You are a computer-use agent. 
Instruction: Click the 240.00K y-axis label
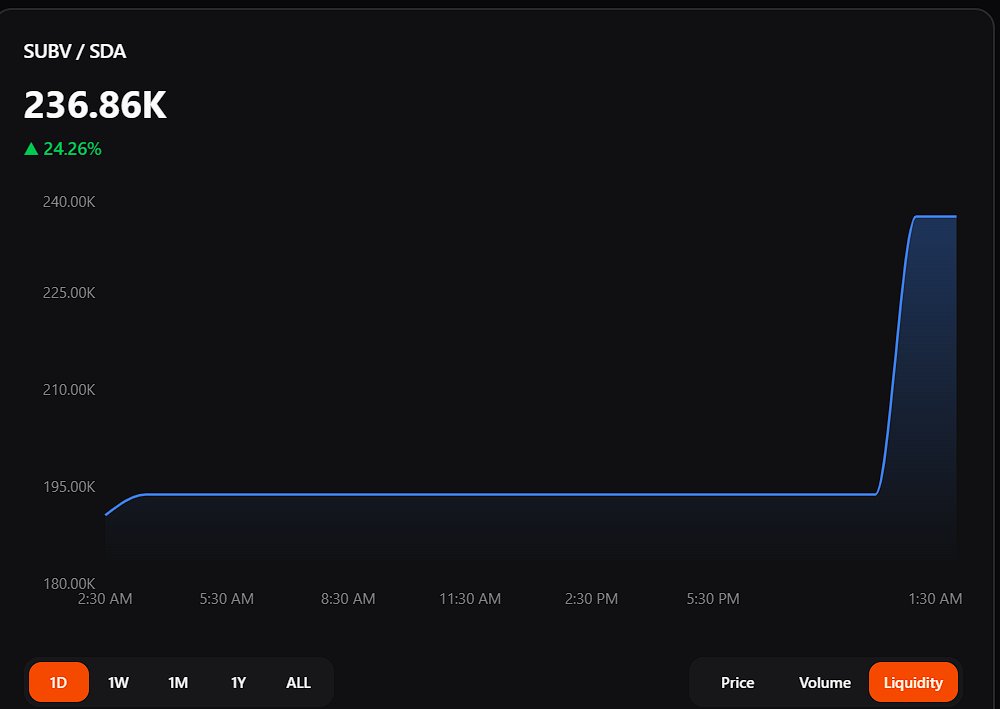click(x=69, y=201)
